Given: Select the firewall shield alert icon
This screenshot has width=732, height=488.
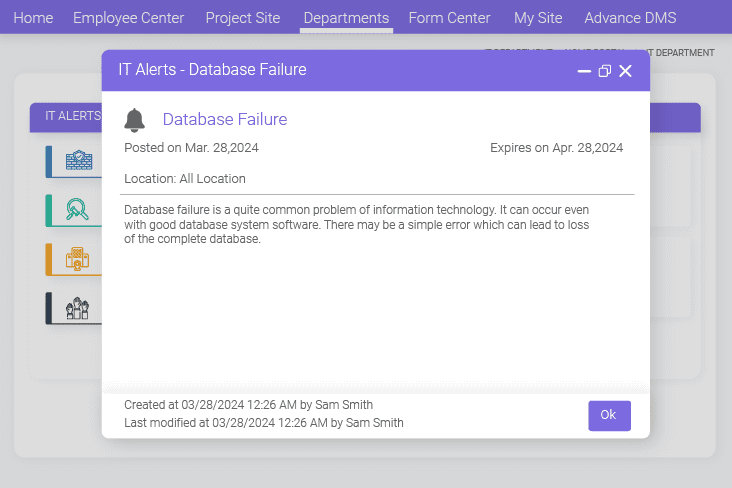Looking at the screenshot, I should click(x=77, y=161).
